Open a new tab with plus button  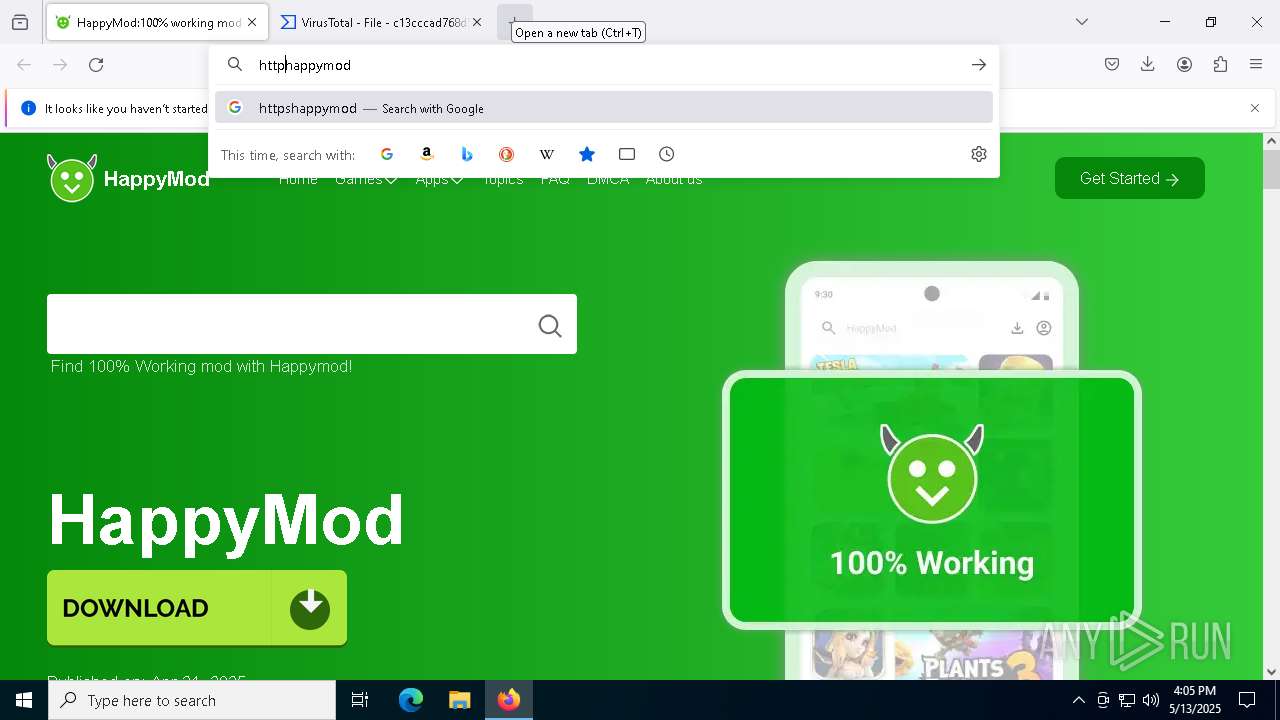[514, 22]
